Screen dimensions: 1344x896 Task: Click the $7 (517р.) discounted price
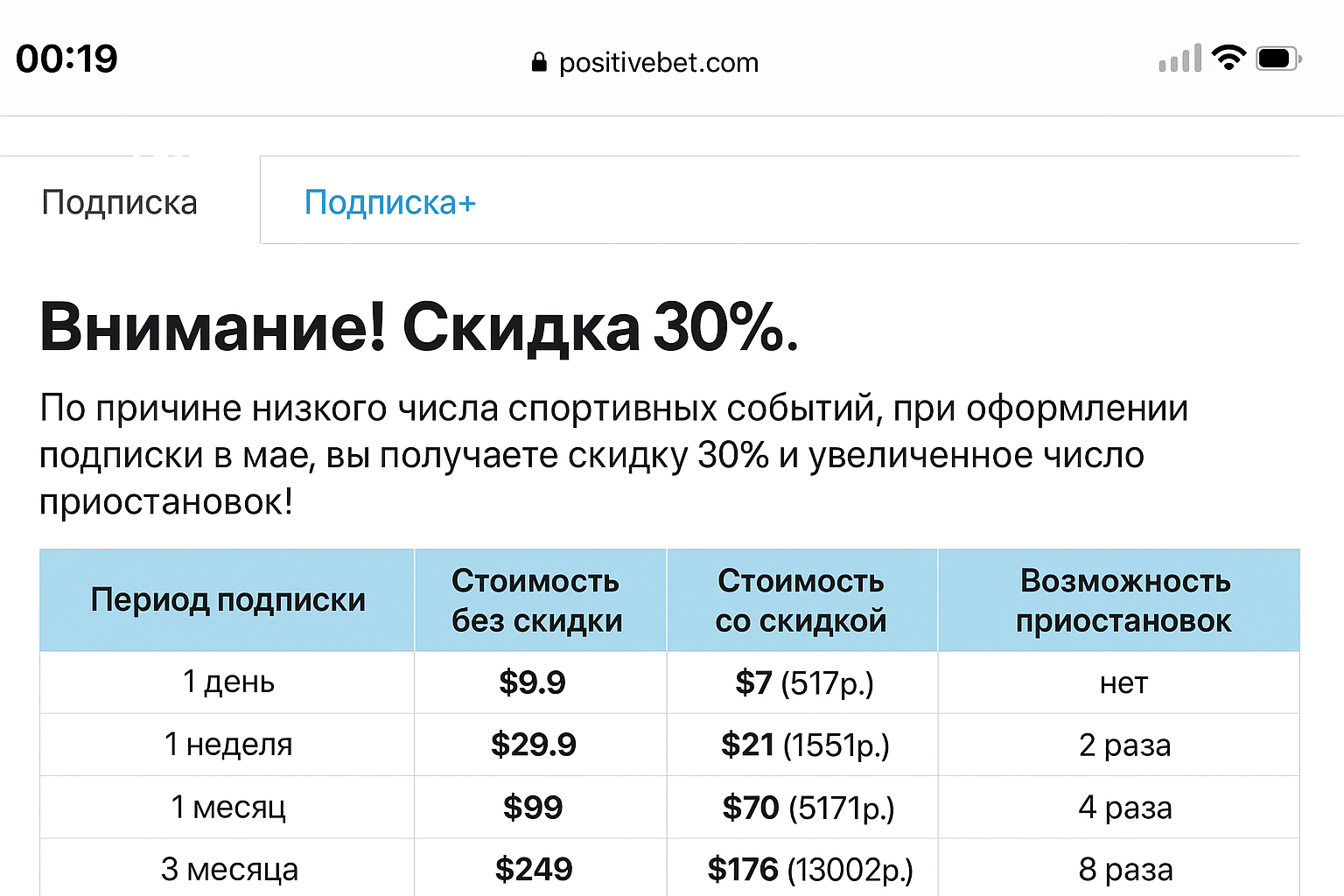tap(804, 682)
